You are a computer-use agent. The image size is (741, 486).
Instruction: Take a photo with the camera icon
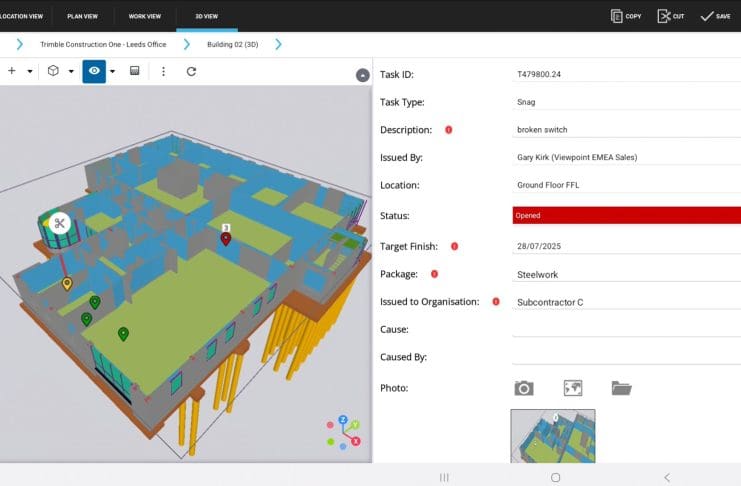click(x=524, y=388)
